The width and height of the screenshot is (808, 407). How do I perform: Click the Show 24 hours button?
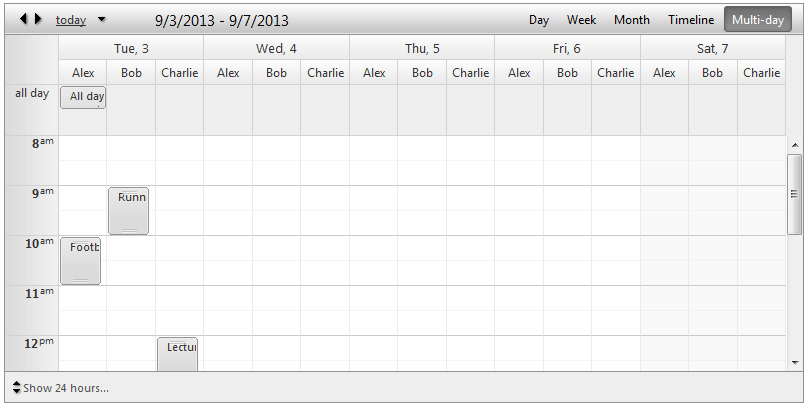[66, 388]
